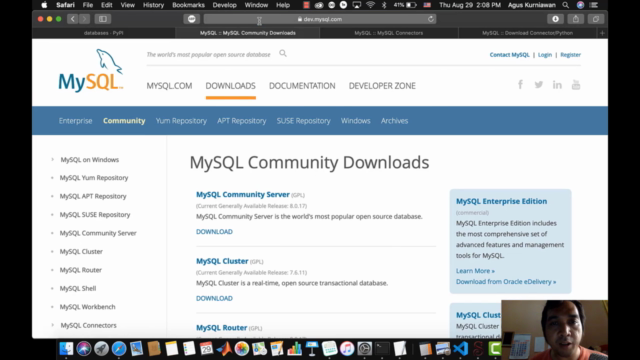
Task: Click the extension icon left of the address bar
Action: coord(191,19)
